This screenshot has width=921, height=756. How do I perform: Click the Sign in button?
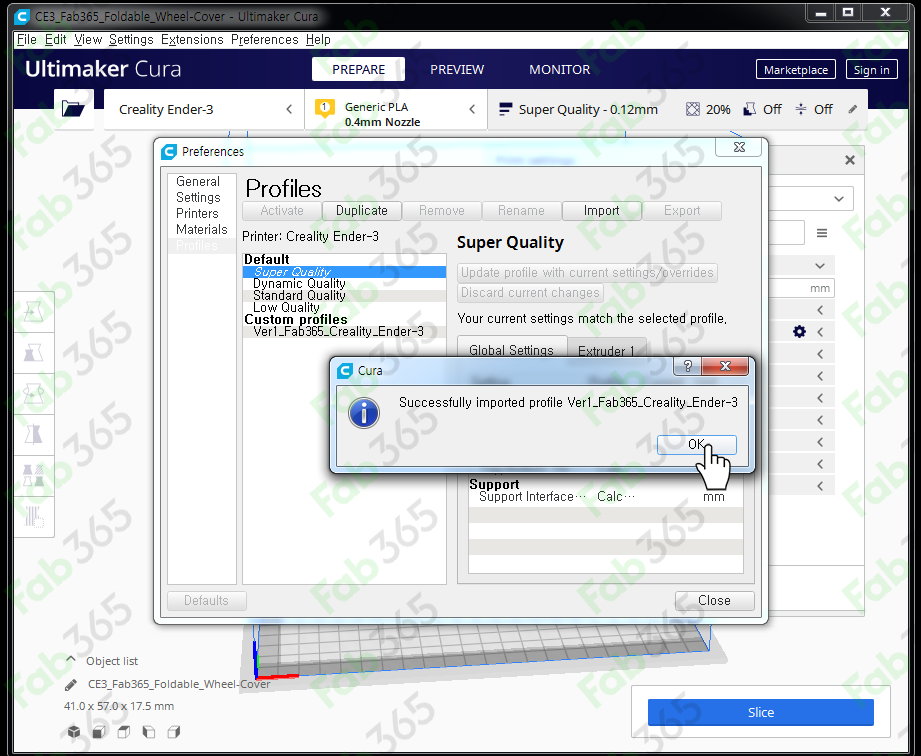click(x=872, y=70)
